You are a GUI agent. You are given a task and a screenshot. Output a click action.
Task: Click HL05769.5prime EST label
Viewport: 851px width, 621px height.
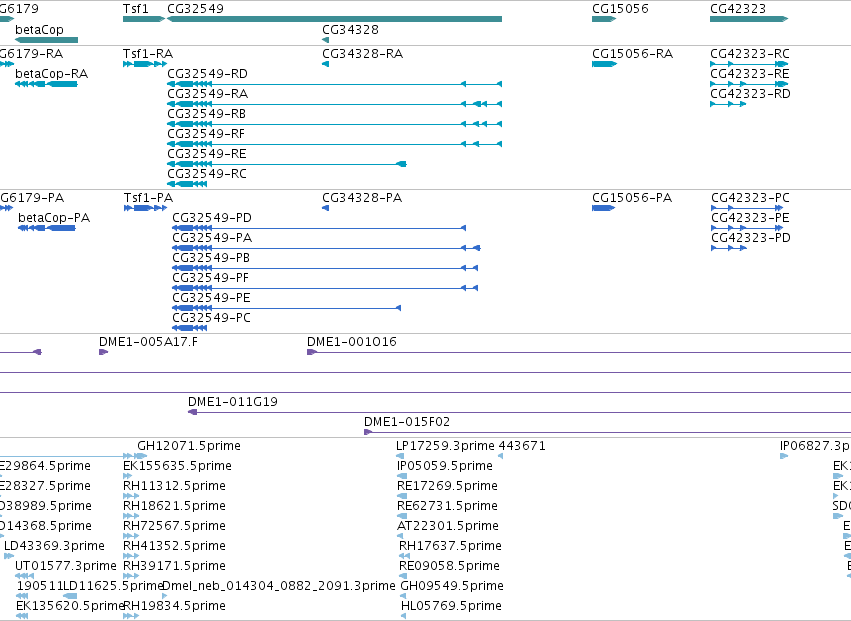[452, 606]
